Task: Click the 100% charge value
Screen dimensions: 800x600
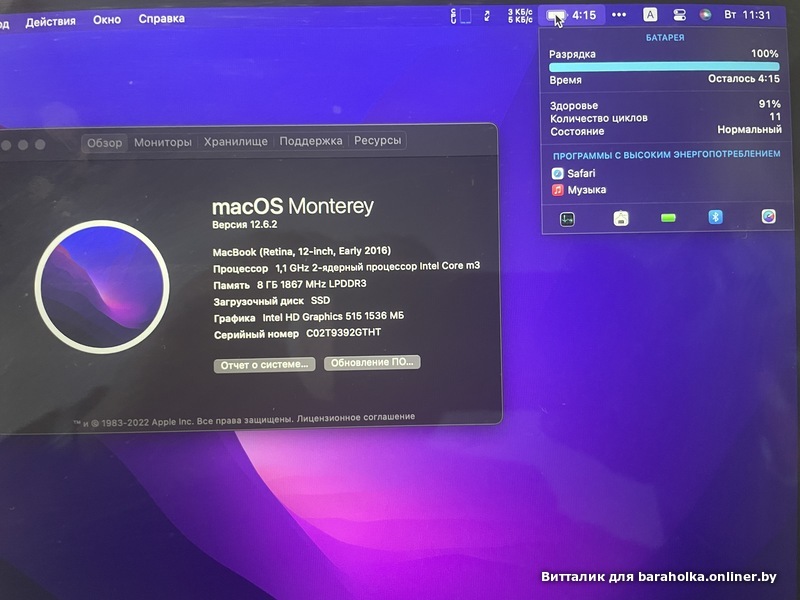Action: pos(764,54)
